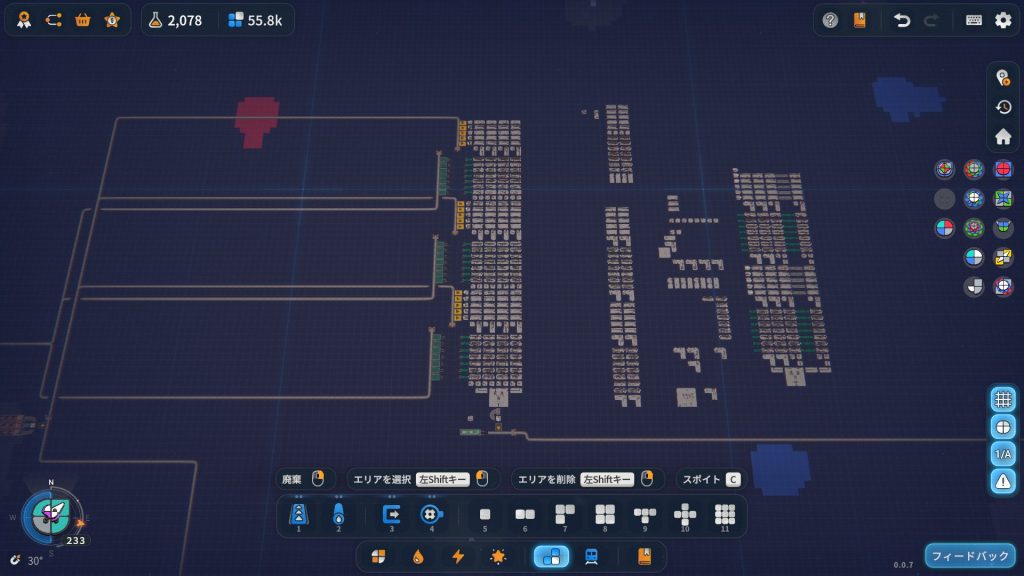Image resolution: width=1024 pixels, height=576 pixels.
Task: Choose the single-tile platform in slot 5
Action: click(x=485, y=515)
